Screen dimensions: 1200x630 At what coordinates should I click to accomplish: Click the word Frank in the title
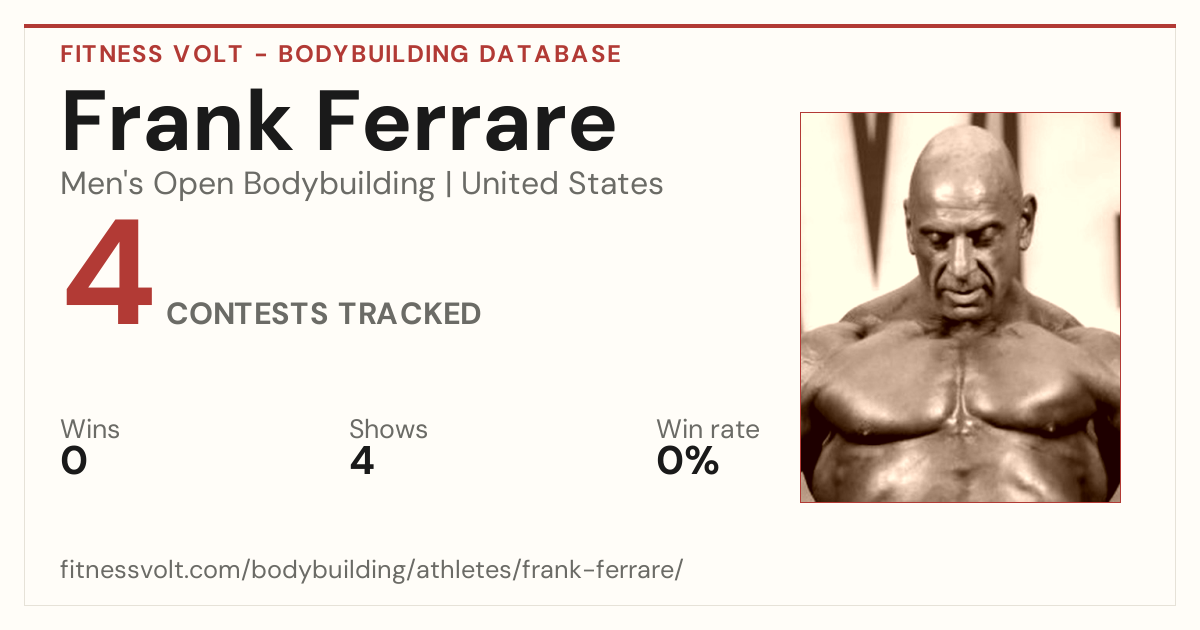(178, 121)
